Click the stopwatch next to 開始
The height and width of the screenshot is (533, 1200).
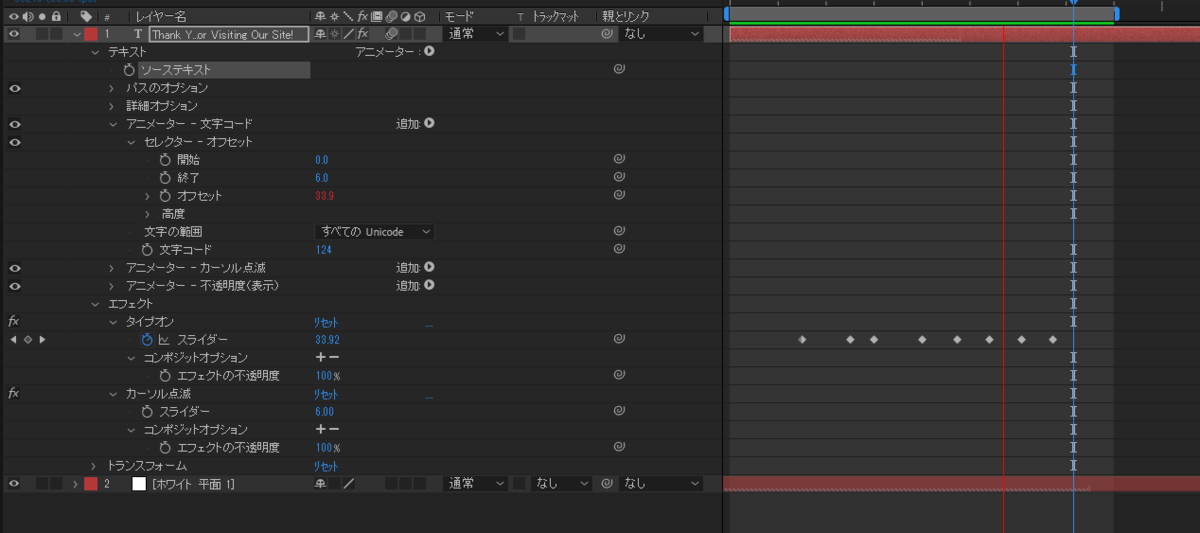tap(165, 160)
